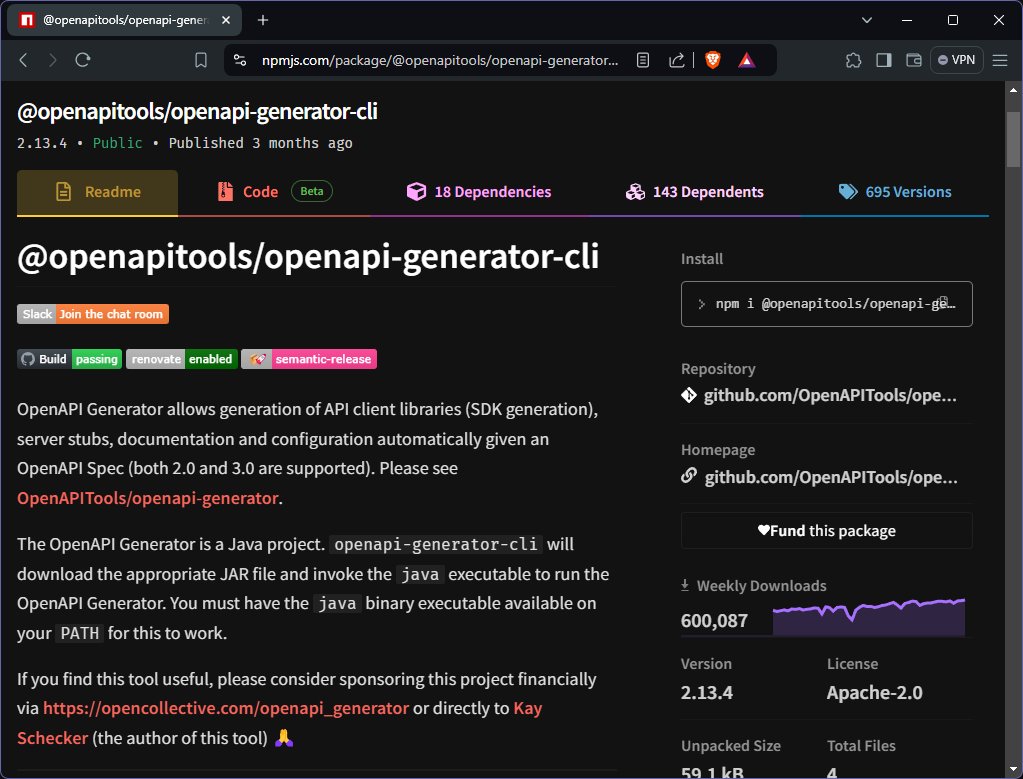Open Brave Rewards triangle icon
Screen dimensions: 1023x779
(x=746, y=60)
